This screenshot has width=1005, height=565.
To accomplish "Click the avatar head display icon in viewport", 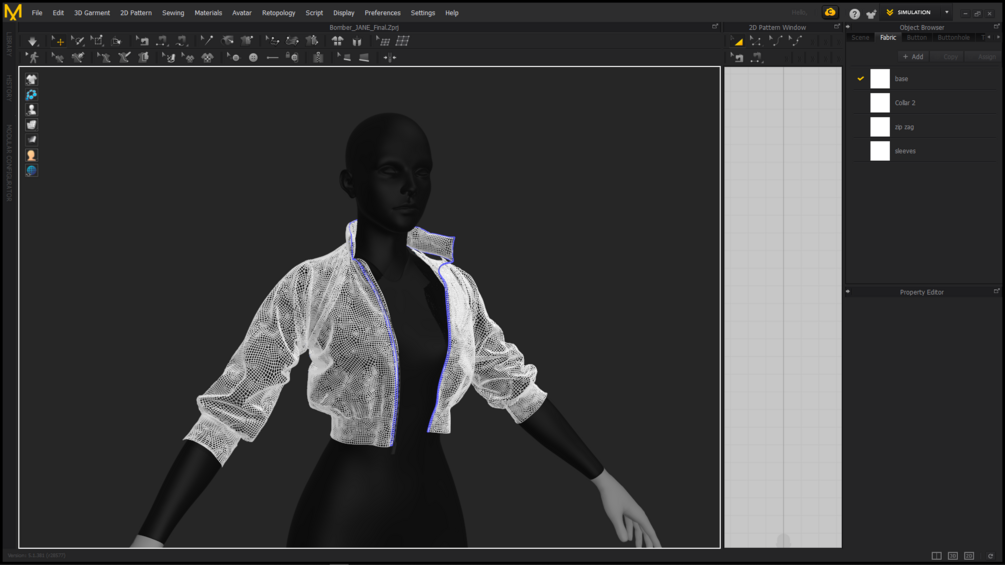I will click(x=31, y=155).
